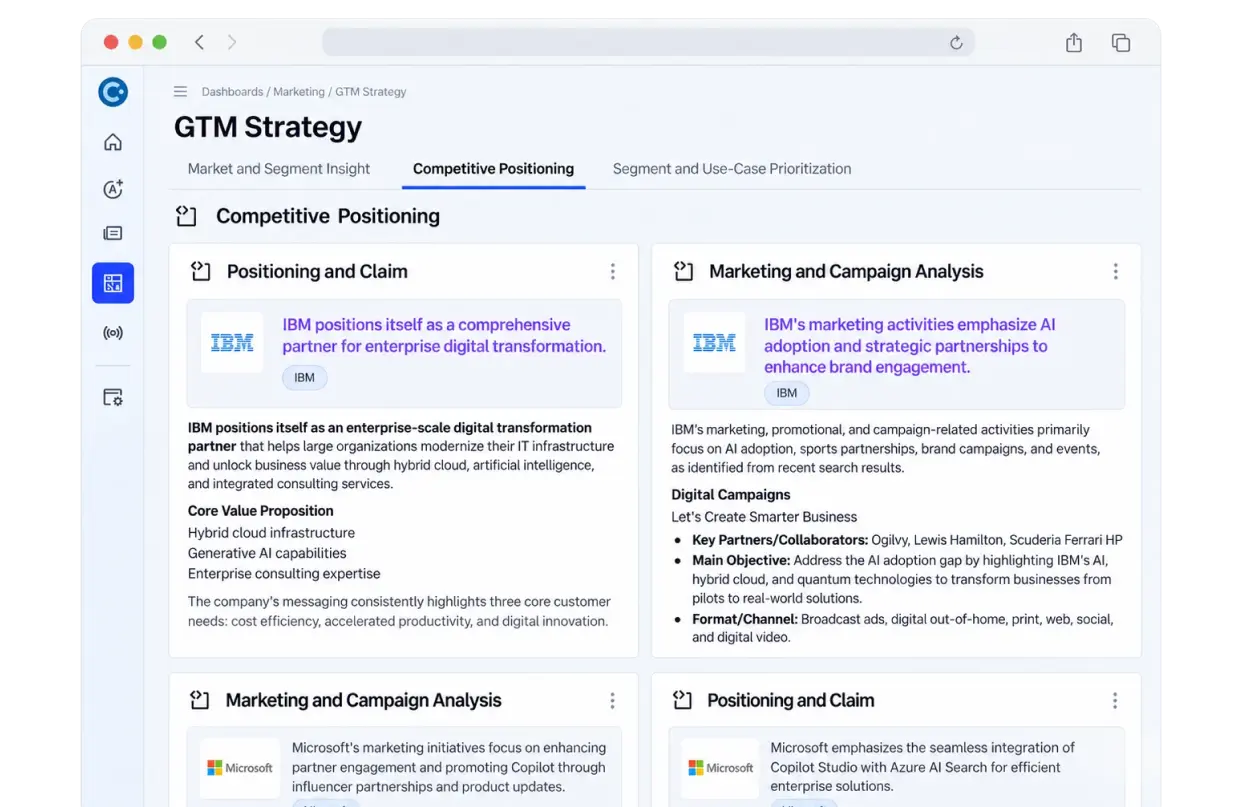The height and width of the screenshot is (807, 1242).
Task: Open the settings panel sidebar icon
Action: click(x=113, y=397)
